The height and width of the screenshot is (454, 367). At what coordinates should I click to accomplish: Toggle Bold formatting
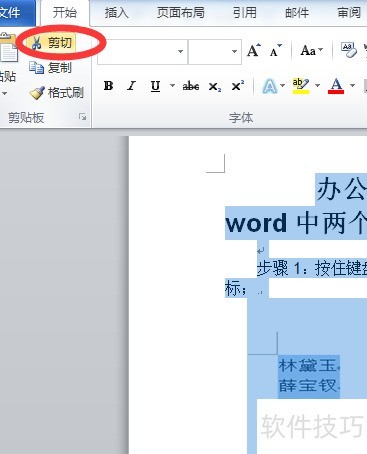coord(108,86)
